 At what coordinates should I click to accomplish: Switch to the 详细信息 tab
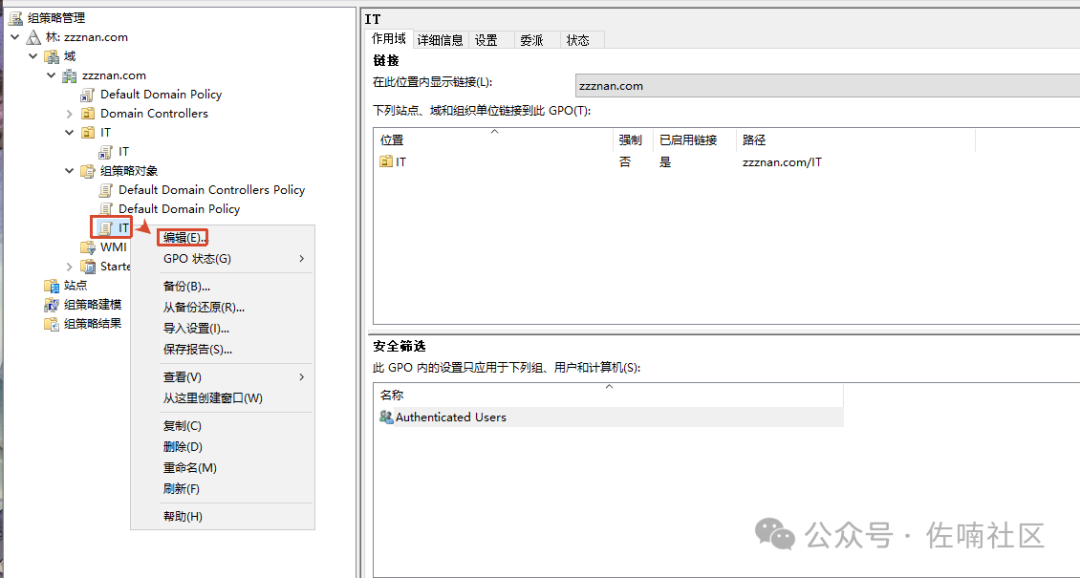(440, 41)
